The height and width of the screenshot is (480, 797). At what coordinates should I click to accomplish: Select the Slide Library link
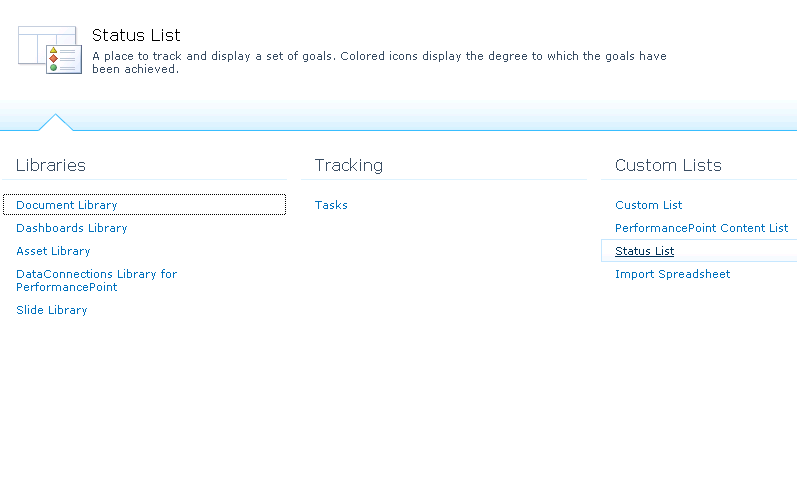(x=52, y=310)
